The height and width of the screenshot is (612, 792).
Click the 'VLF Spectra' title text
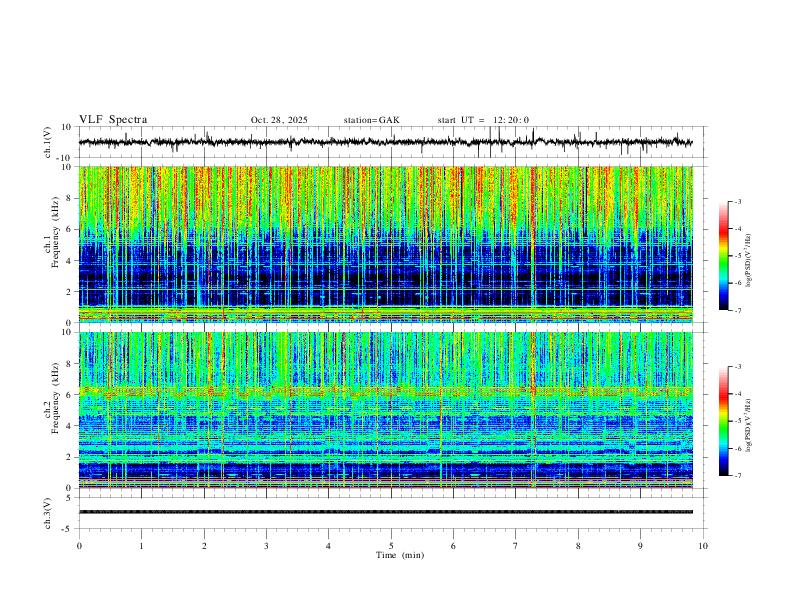tap(113, 120)
